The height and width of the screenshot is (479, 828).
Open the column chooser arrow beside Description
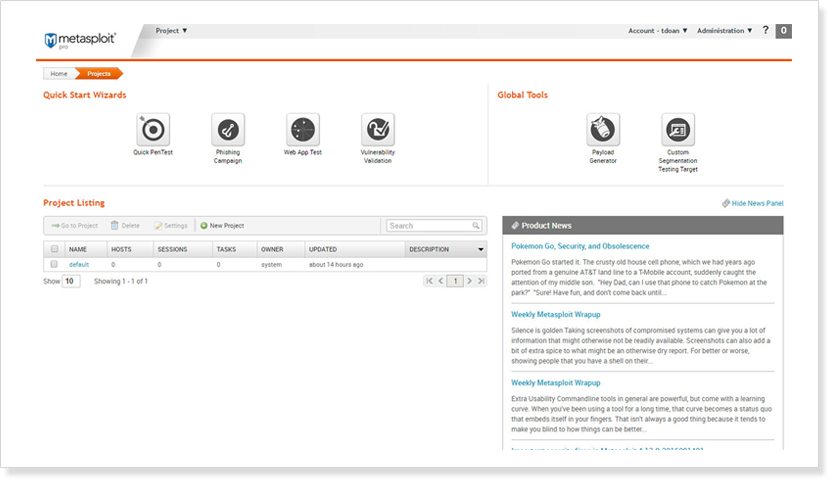(481, 249)
